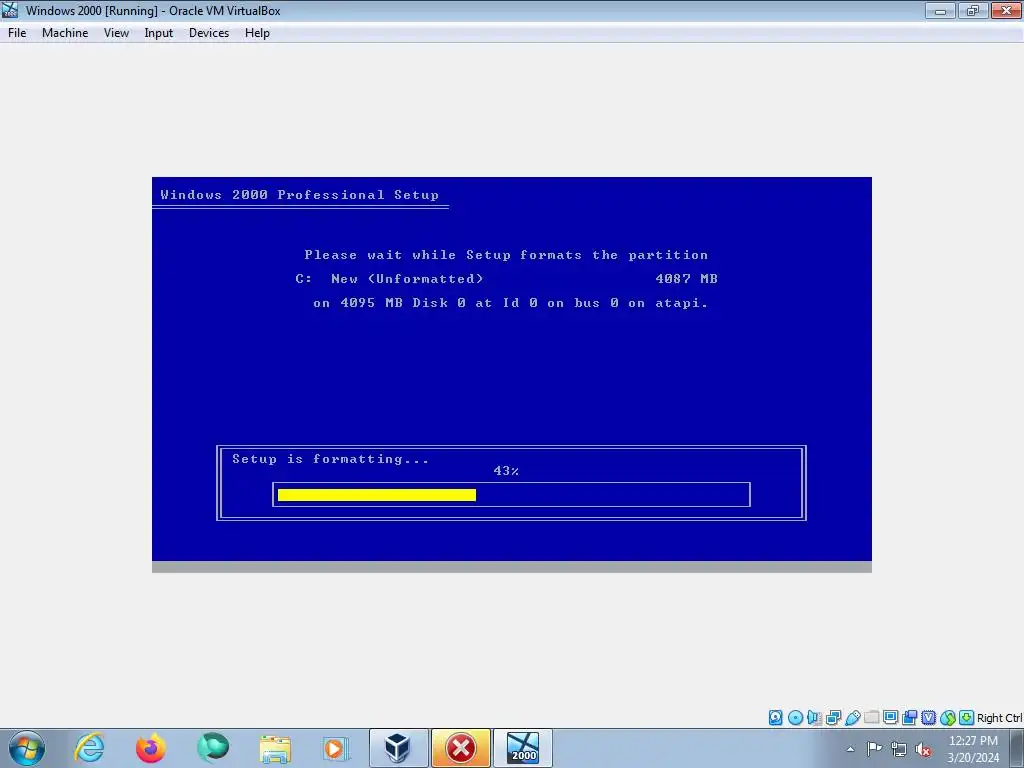Open Action Center flag icon
This screenshot has width=1024, height=768.
(x=874, y=748)
